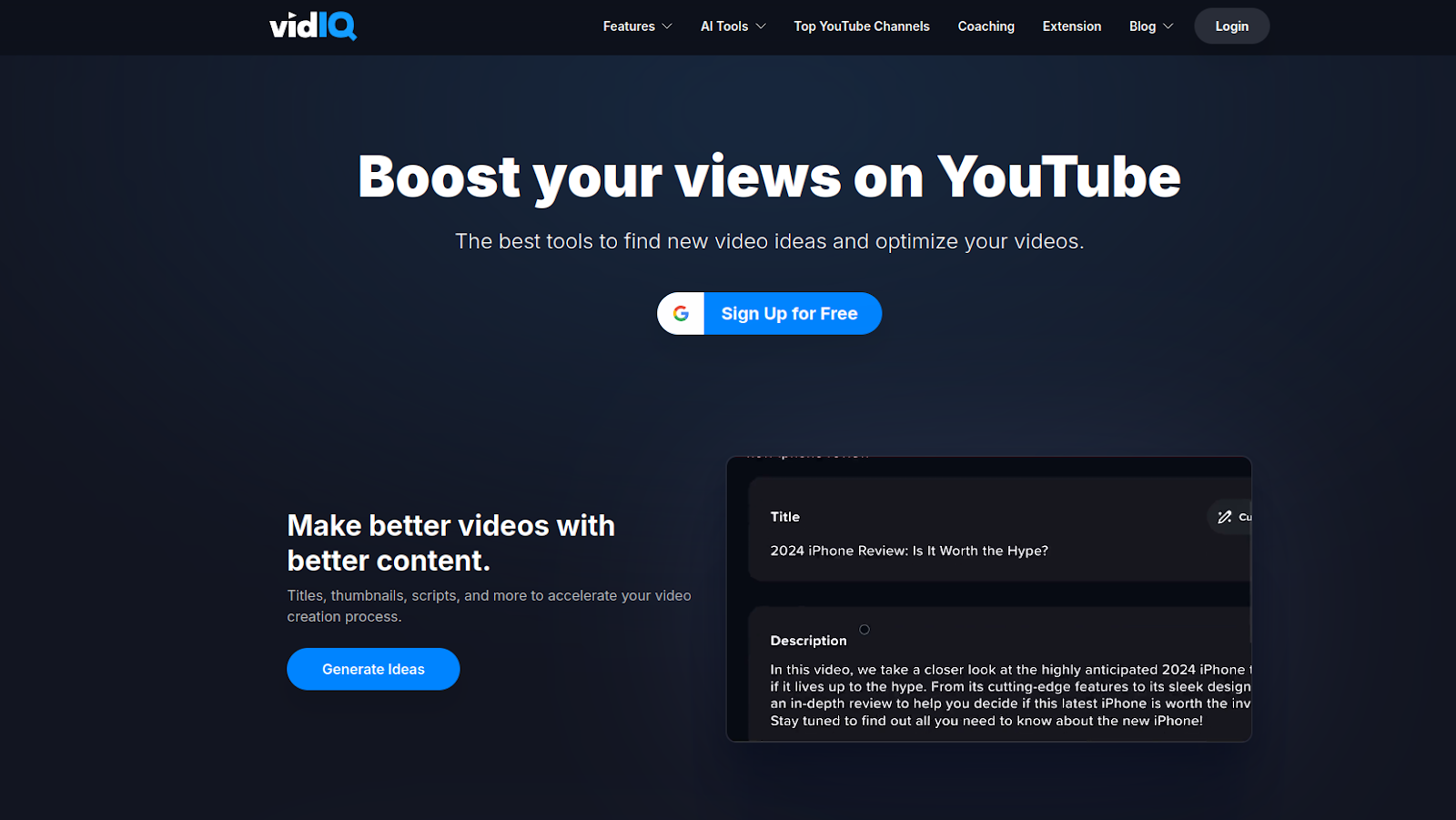Expand the Features chevron
1456x820 pixels.
coord(667,26)
